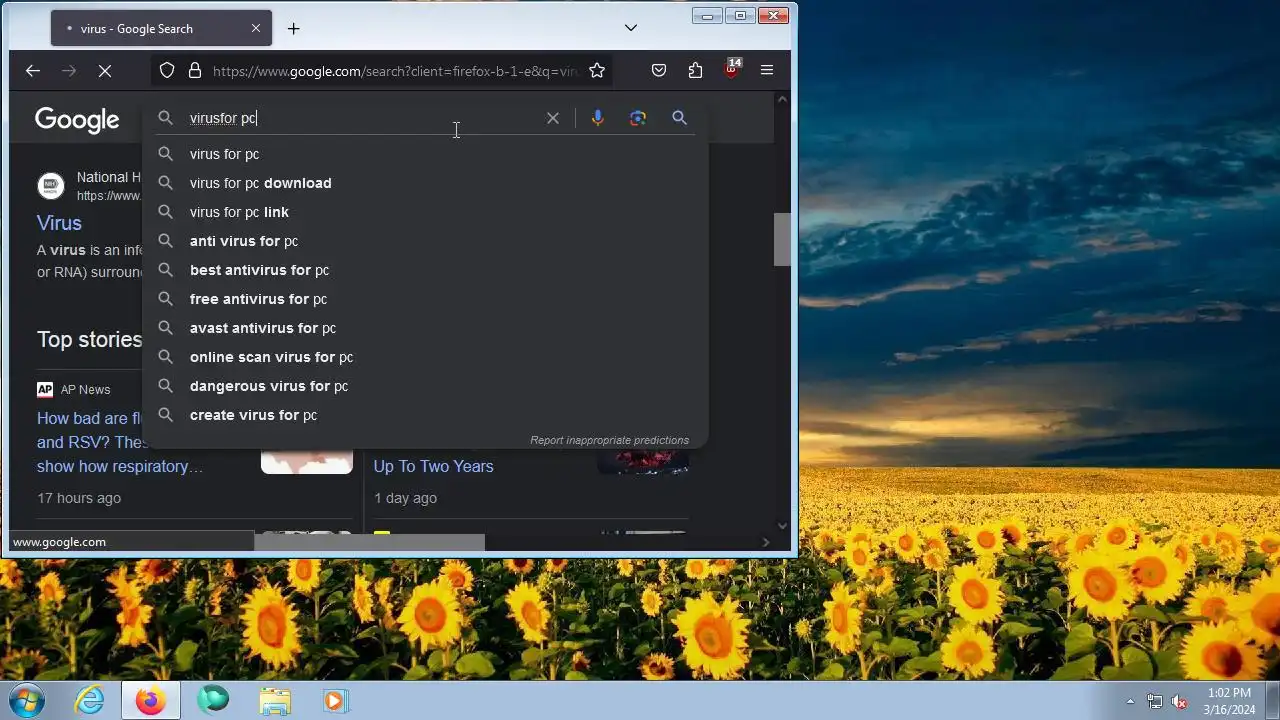Choose suggestion 'create virus for pc'
1280x720 pixels.
(x=425, y=415)
